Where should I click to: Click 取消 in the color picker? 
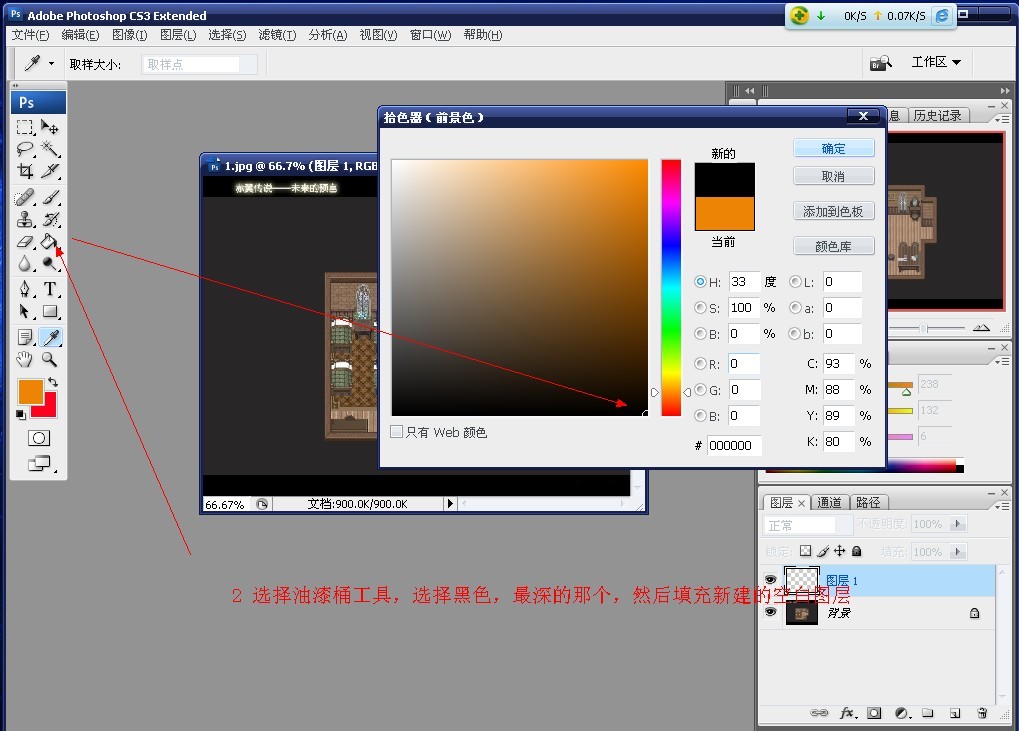[833, 176]
